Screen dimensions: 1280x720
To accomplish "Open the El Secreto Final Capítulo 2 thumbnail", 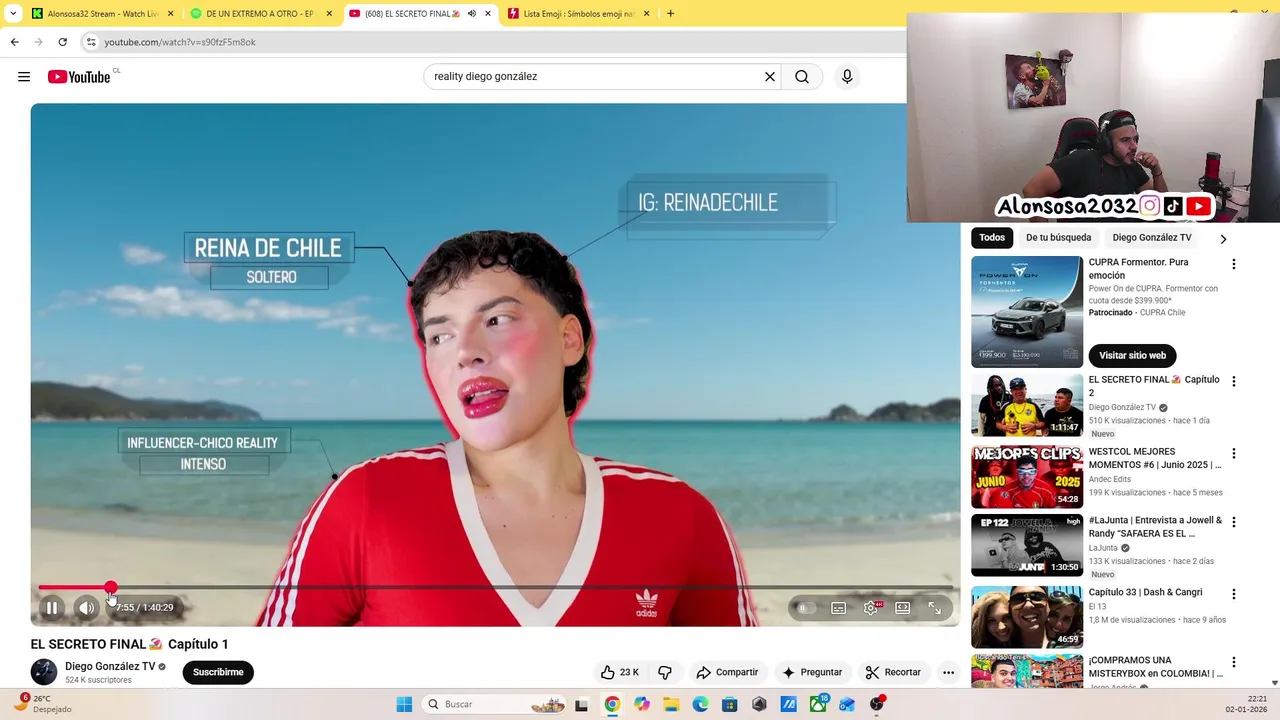I will 1027,405.
